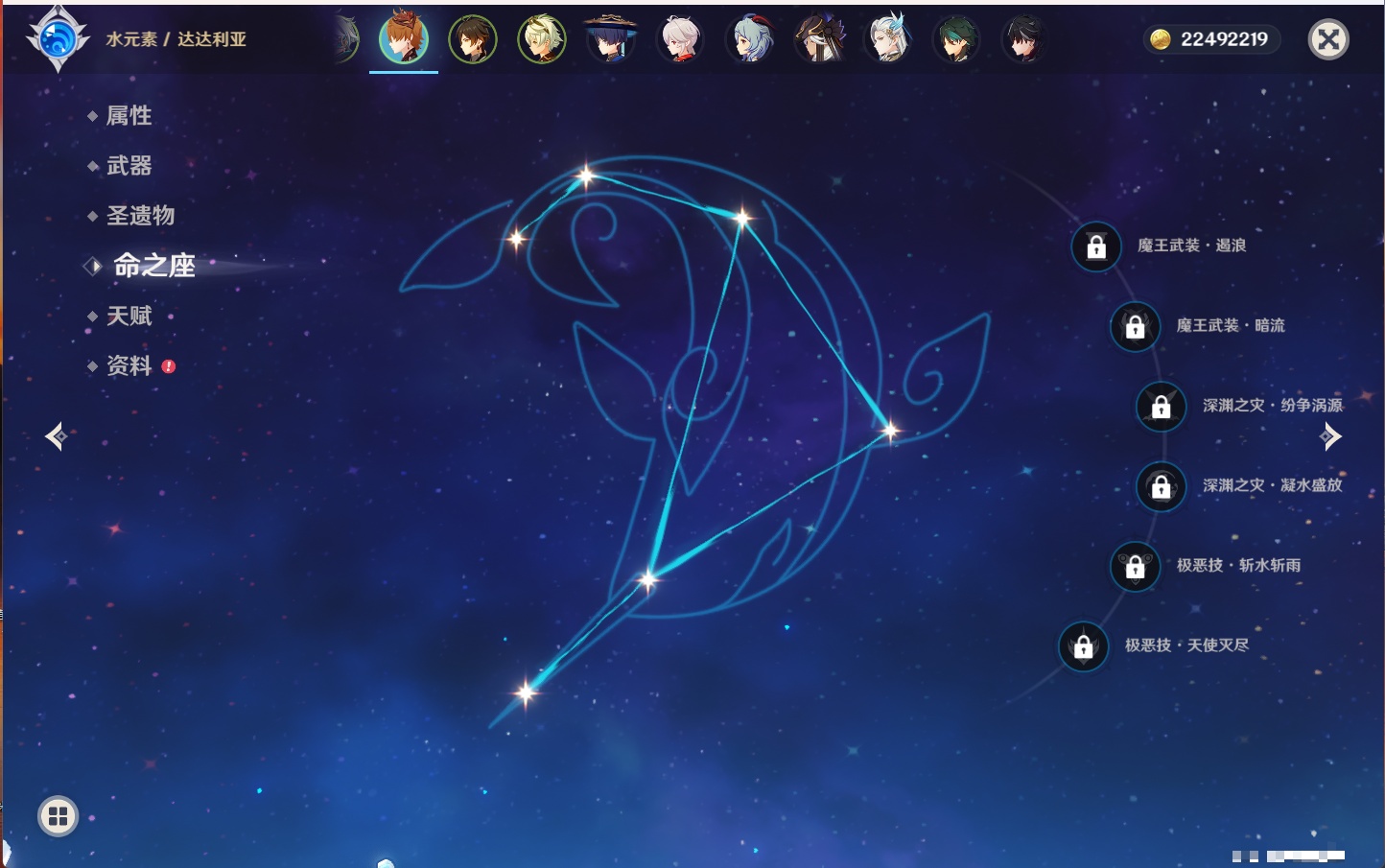Click the red alert badge beside 资料
The width and height of the screenshot is (1385, 868).
point(169,365)
